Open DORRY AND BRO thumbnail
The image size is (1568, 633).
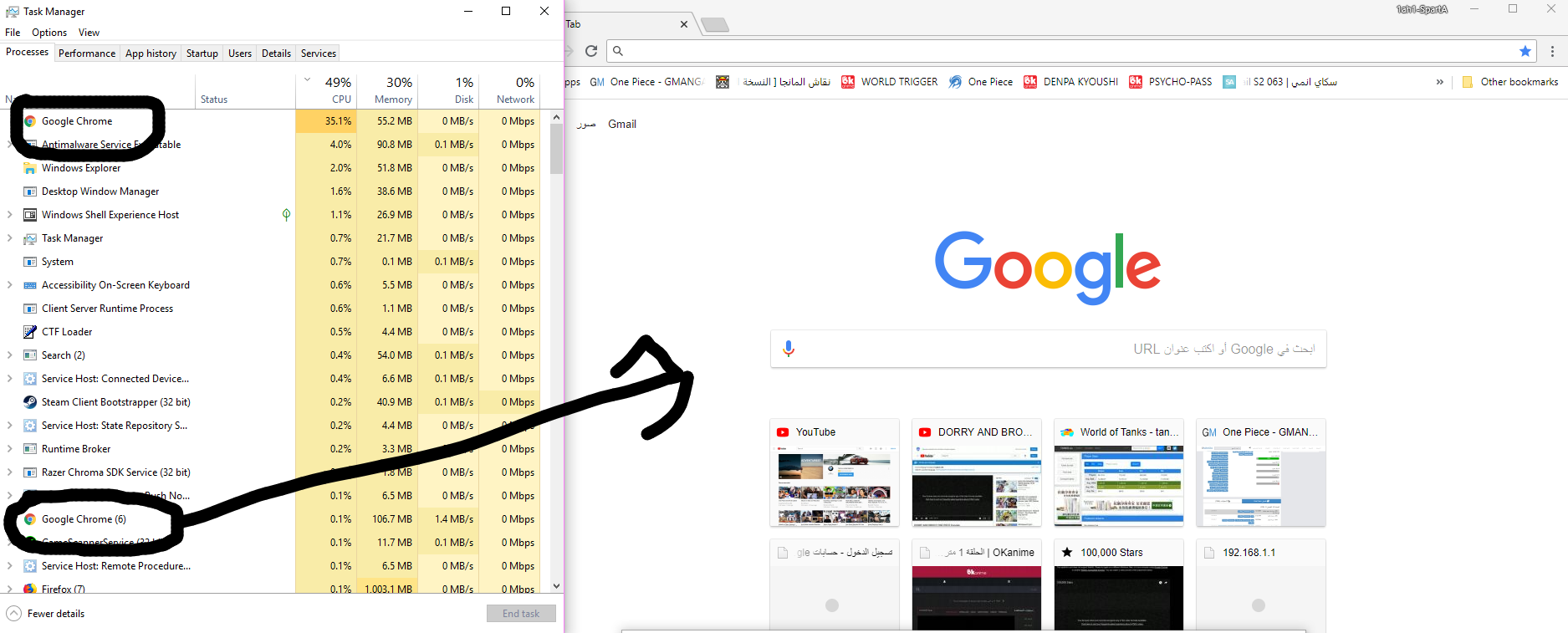977,472
